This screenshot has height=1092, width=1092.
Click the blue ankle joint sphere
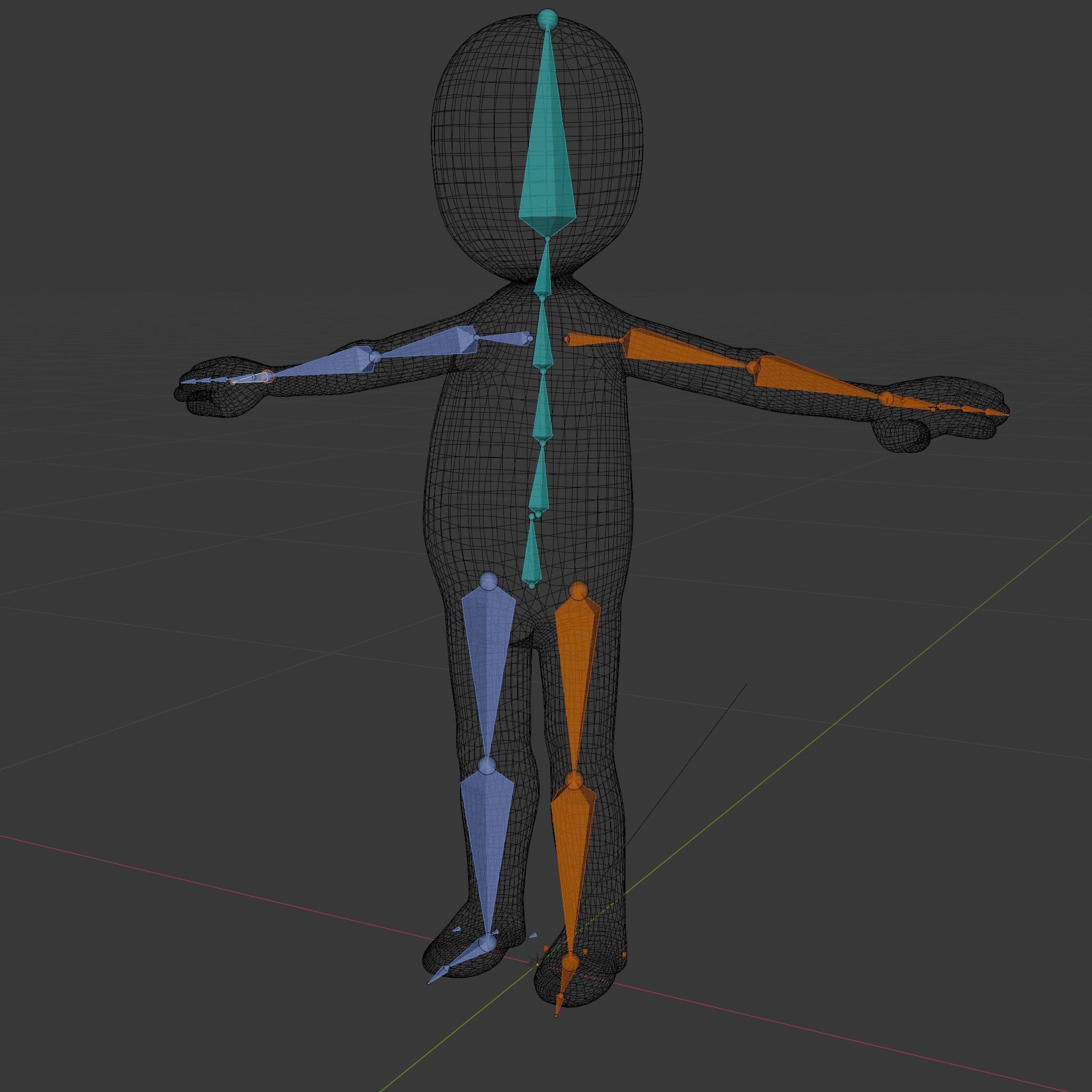coord(487,943)
